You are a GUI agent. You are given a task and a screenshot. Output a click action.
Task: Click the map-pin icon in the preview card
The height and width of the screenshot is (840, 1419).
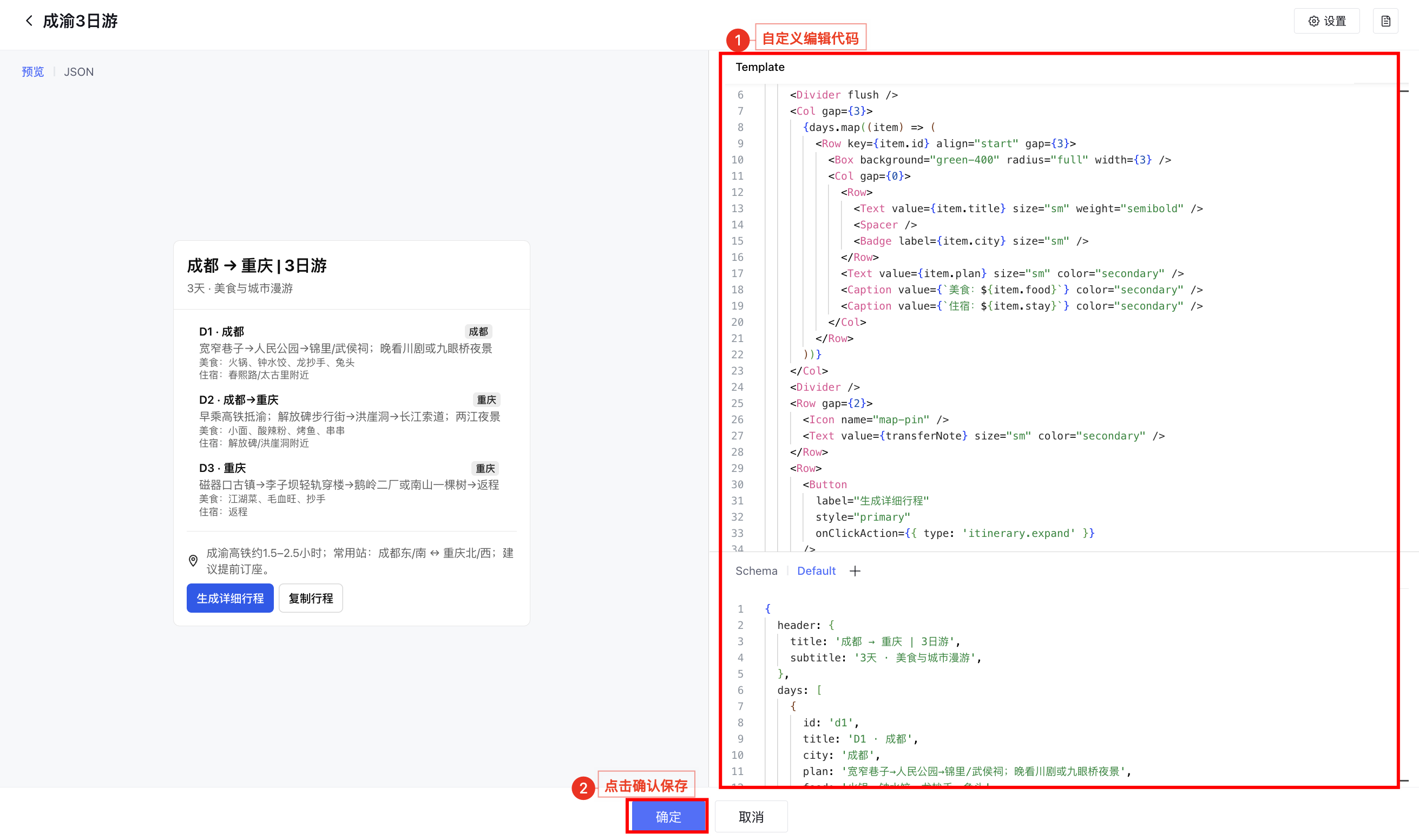pyautogui.click(x=193, y=560)
